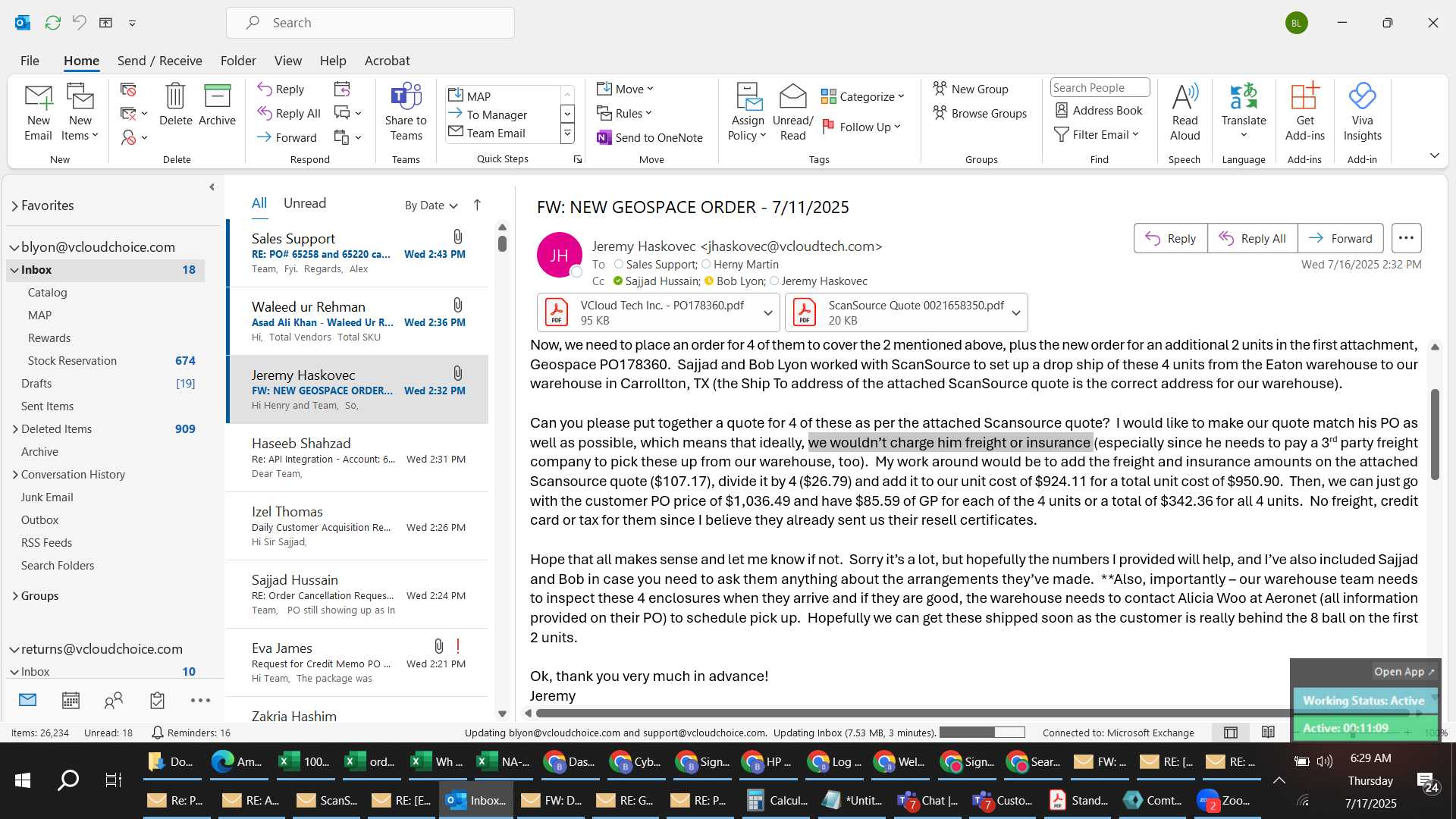Image resolution: width=1456 pixels, height=819 pixels.
Task: Click the Send/Receive All Folders sync icon
Action: pos(52,23)
